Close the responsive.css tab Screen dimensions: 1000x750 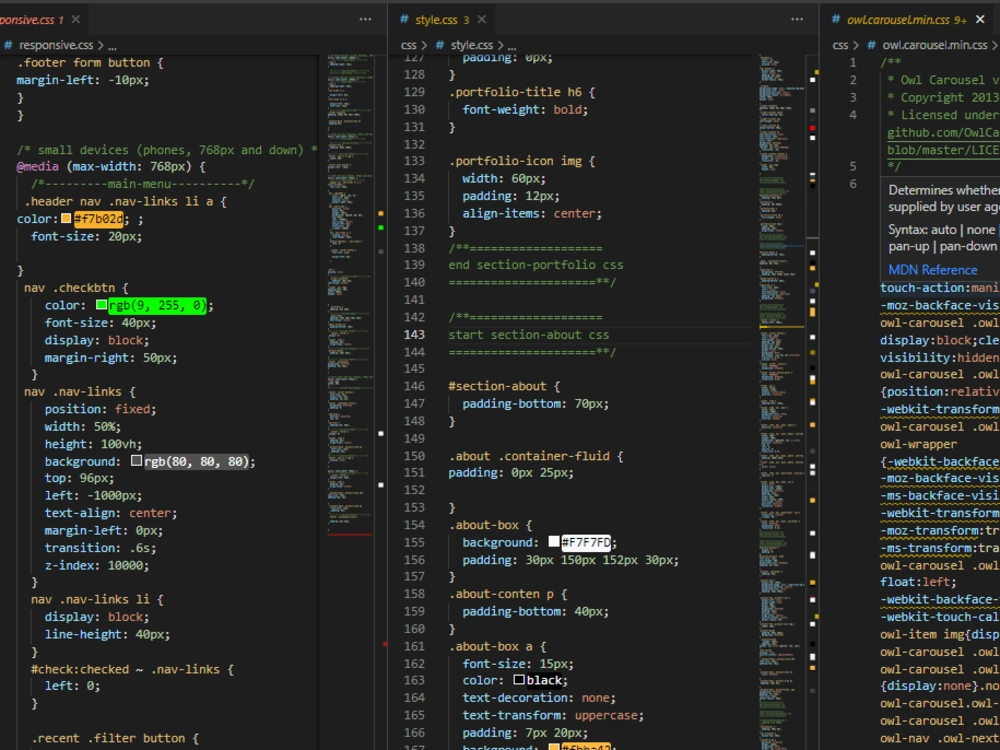76,19
